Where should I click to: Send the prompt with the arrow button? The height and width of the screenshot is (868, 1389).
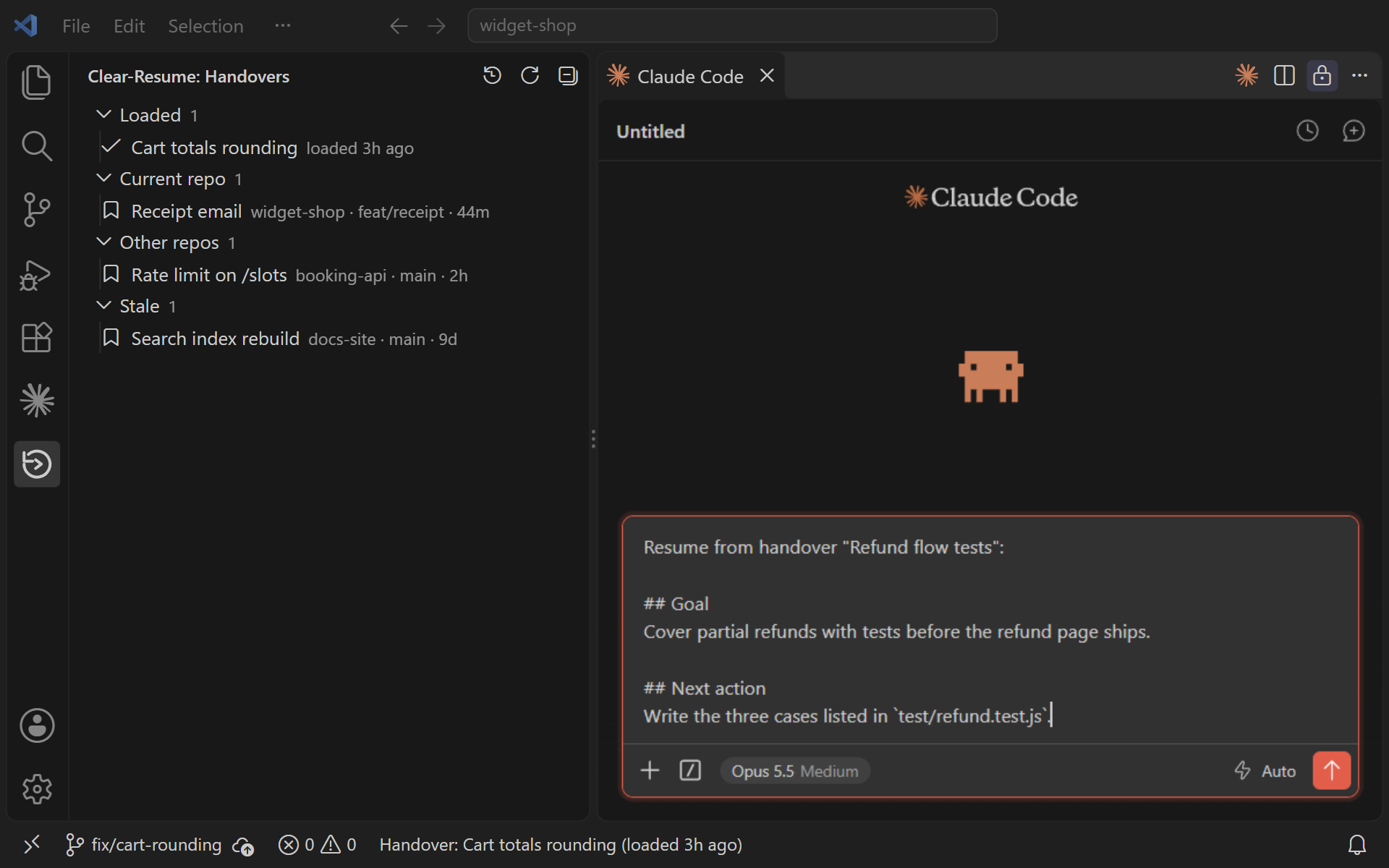1332,770
